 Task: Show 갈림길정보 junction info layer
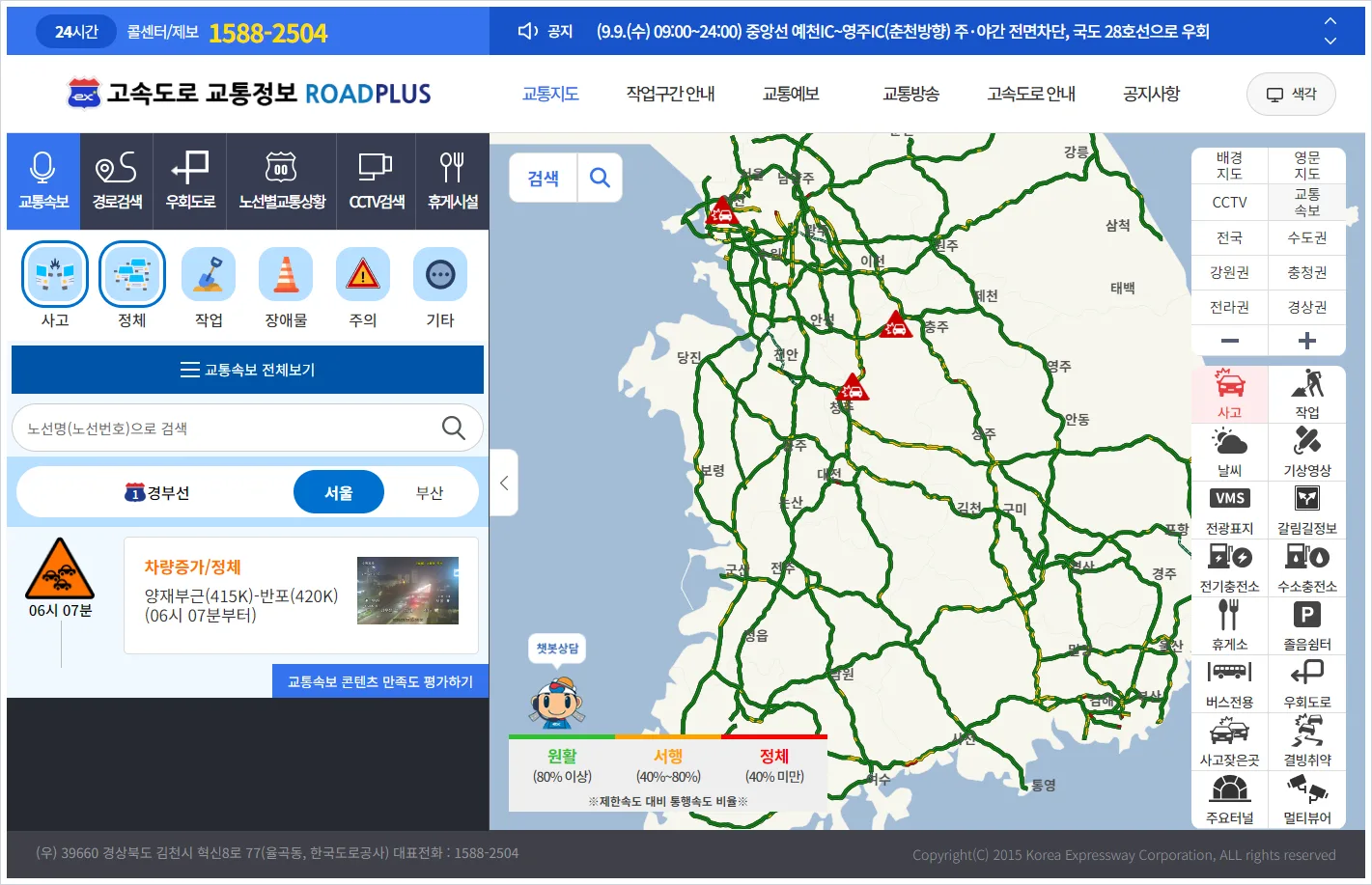(x=1307, y=511)
